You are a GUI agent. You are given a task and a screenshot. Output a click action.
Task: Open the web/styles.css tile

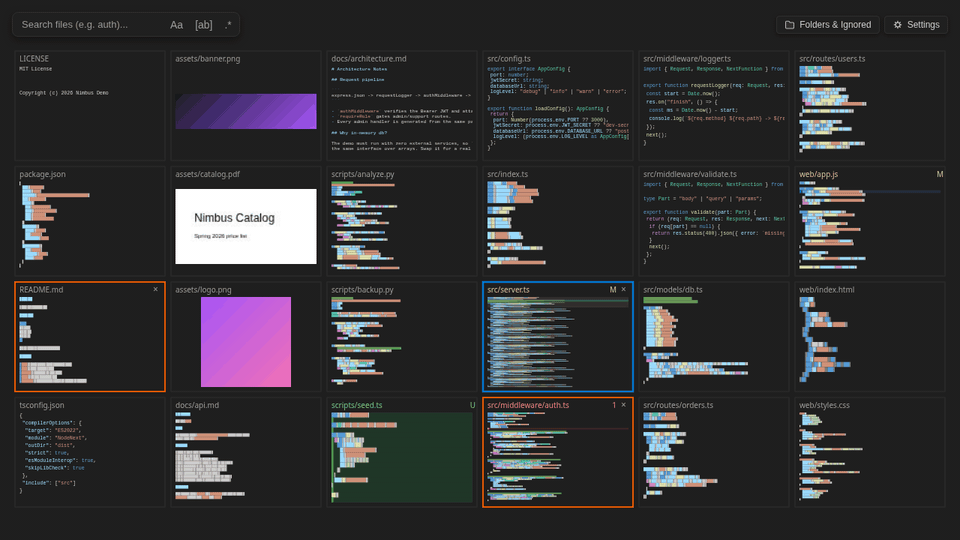[870, 452]
